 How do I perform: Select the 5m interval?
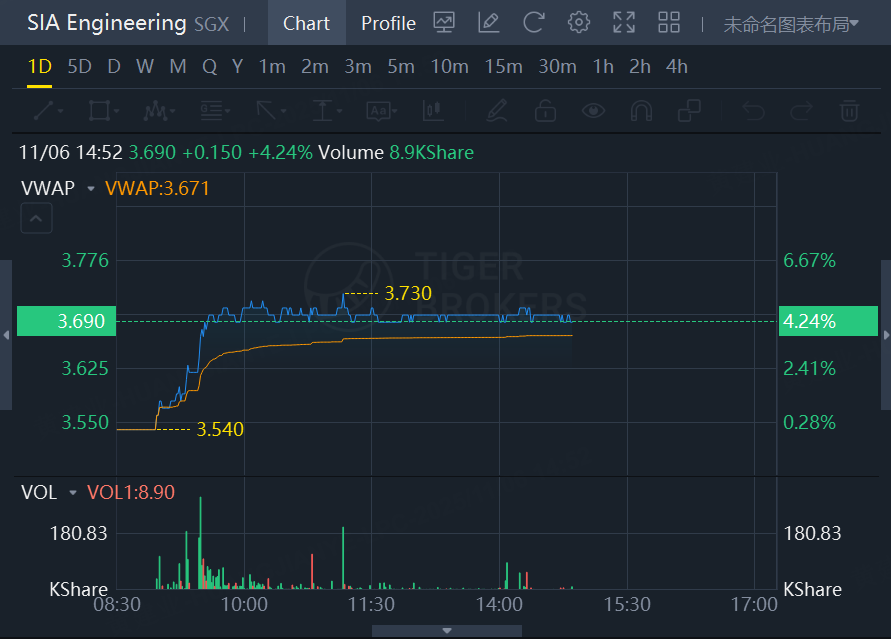(x=401, y=66)
